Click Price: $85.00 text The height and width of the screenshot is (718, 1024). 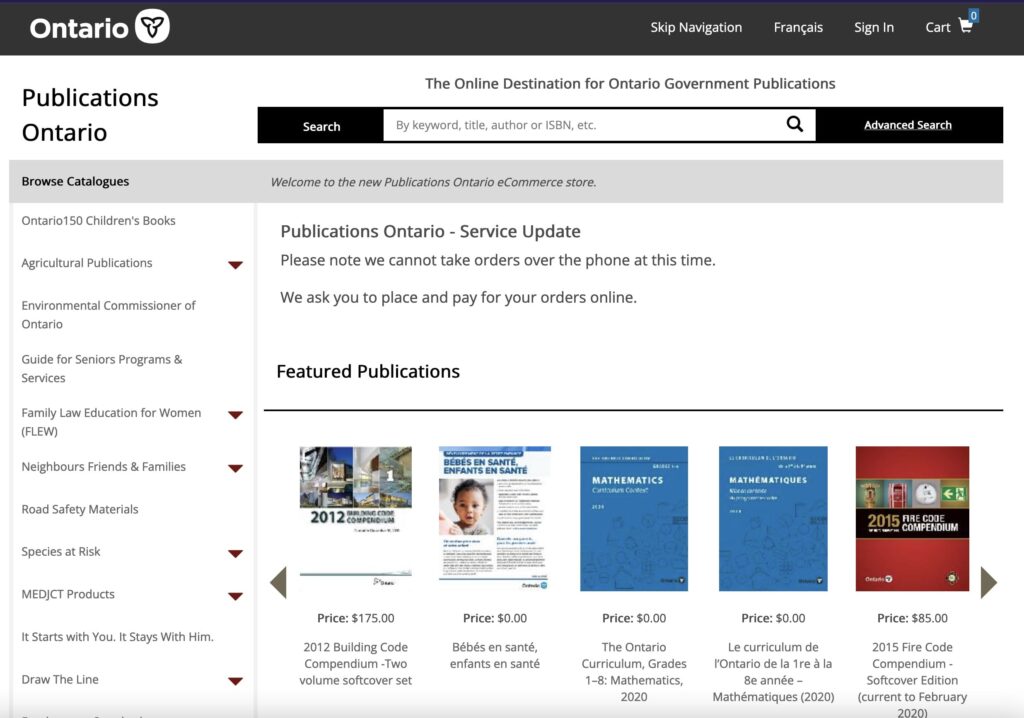coord(912,618)
